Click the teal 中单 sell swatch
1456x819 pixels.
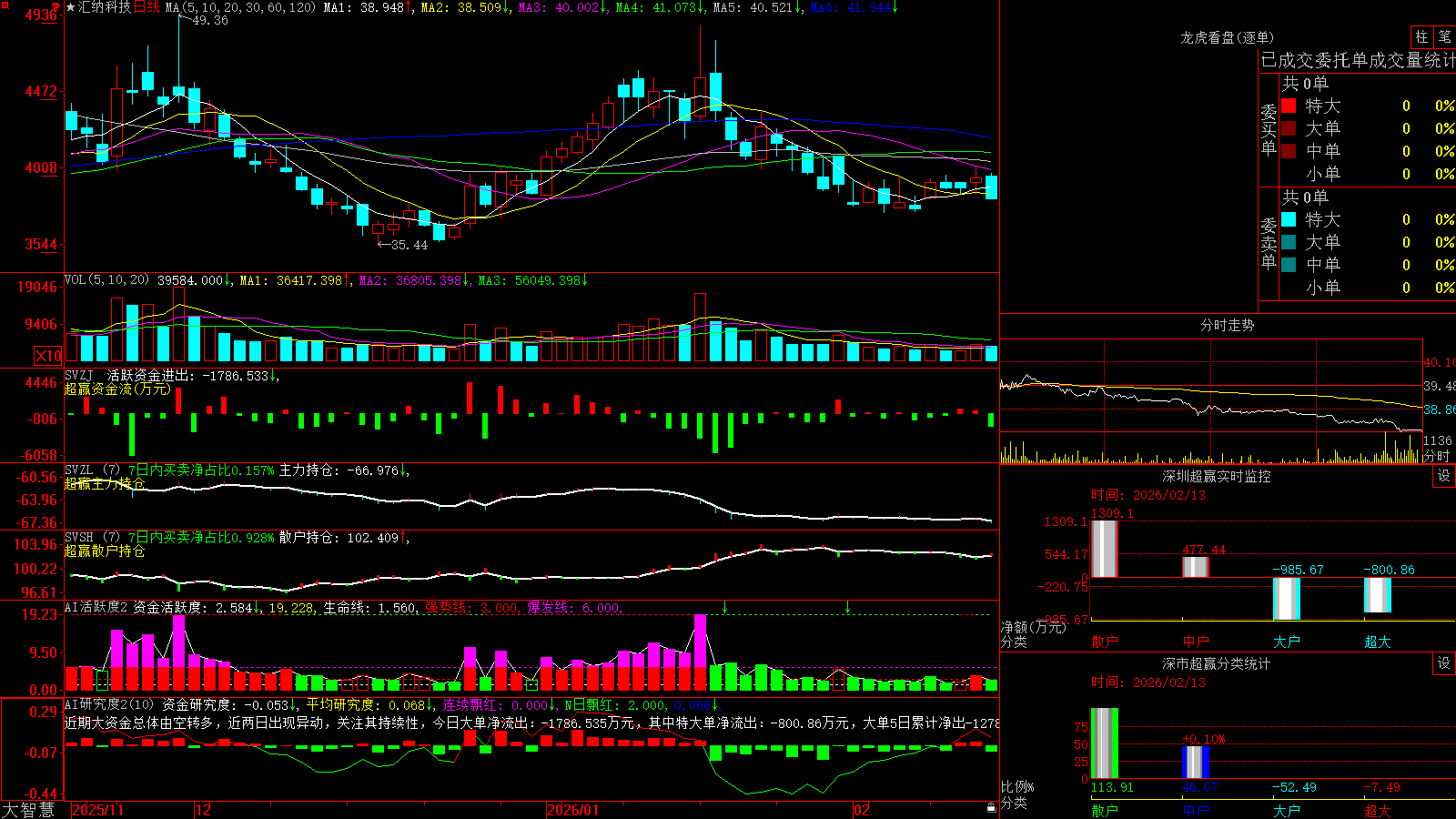pyautogui.click(x=1289, y=265)
